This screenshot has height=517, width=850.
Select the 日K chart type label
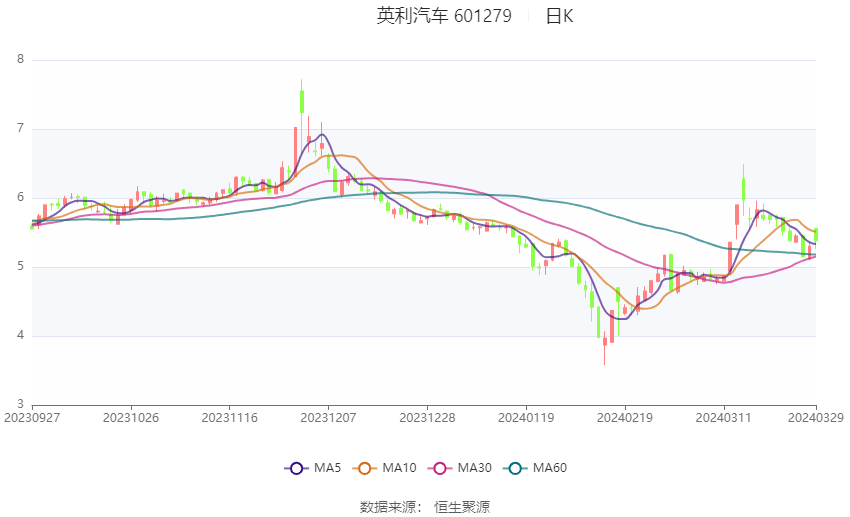[x=559, y=16]
